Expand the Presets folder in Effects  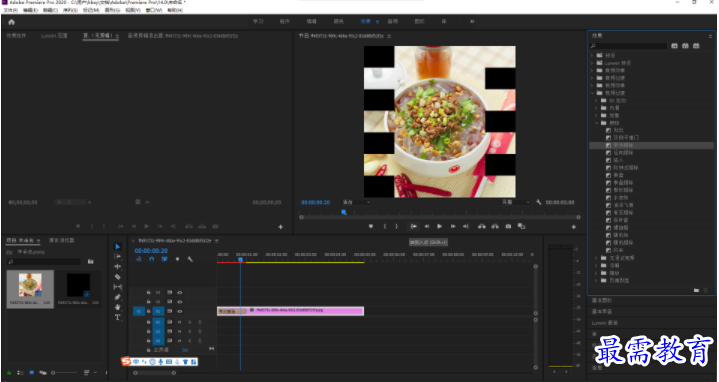point(592,55)
